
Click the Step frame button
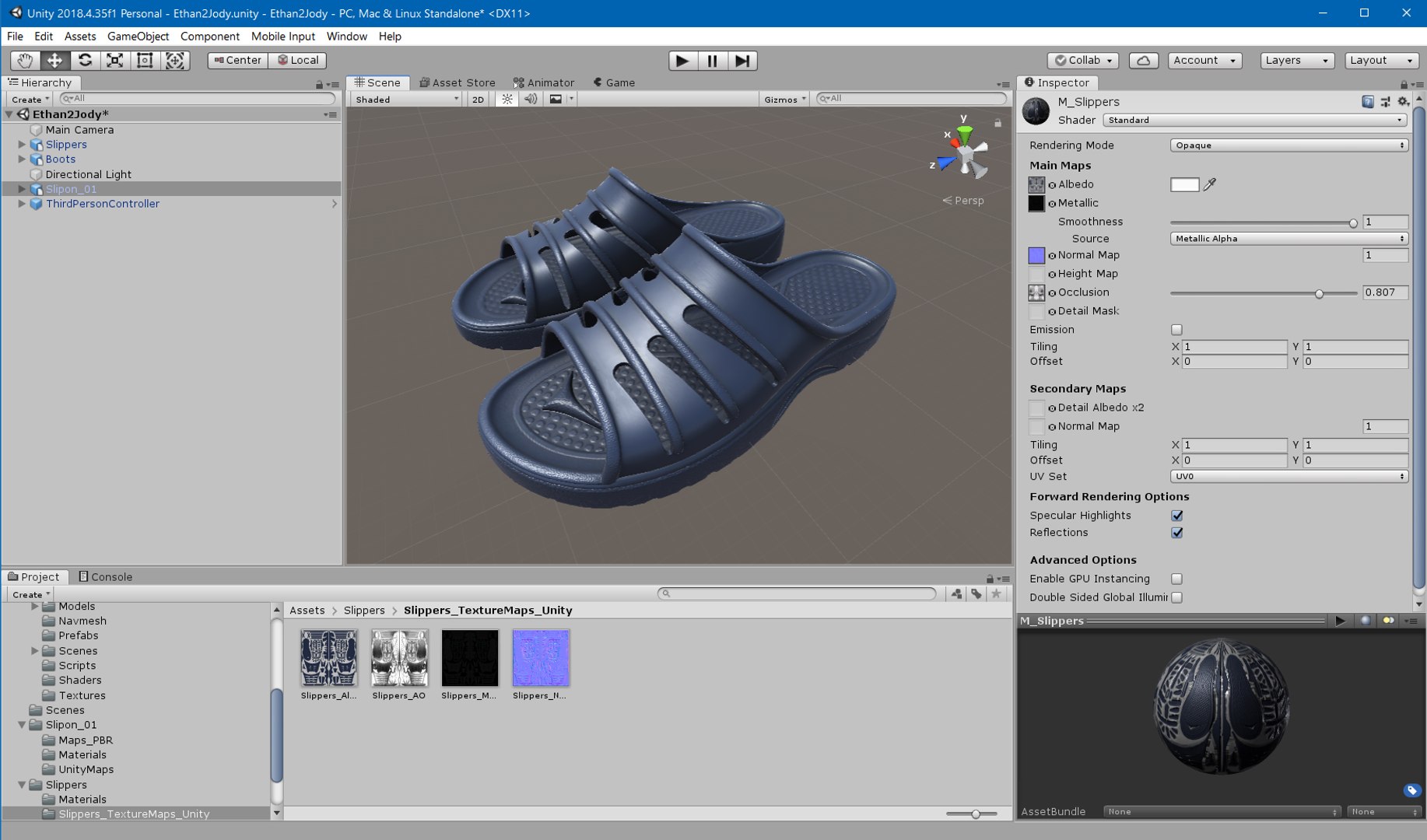point(742,61)
